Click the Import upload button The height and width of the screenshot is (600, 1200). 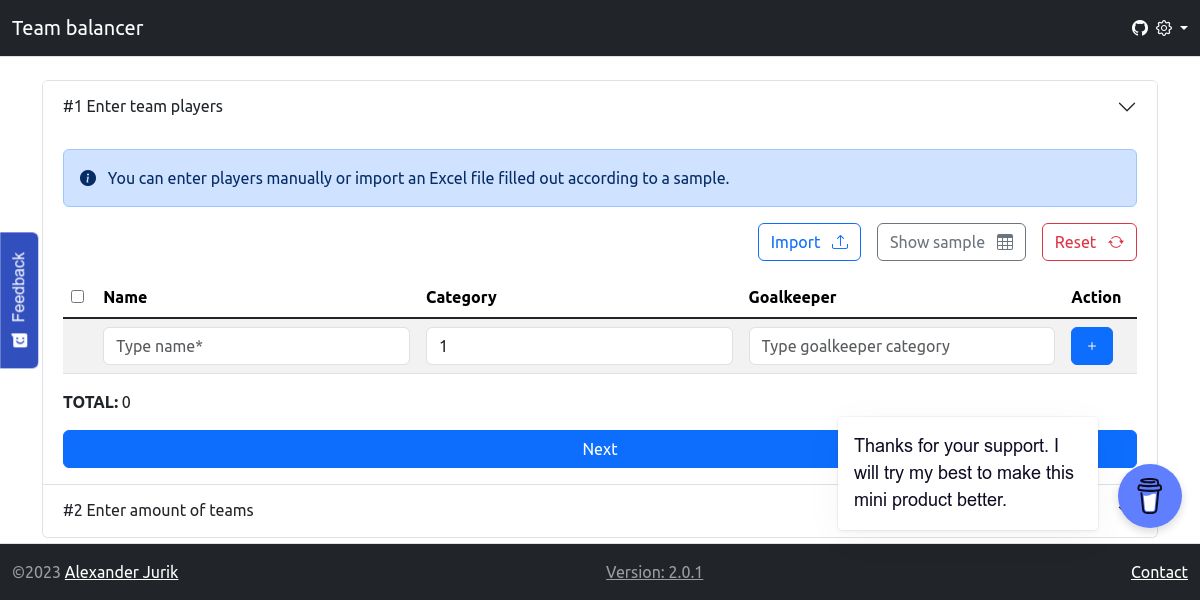(809, 242)
